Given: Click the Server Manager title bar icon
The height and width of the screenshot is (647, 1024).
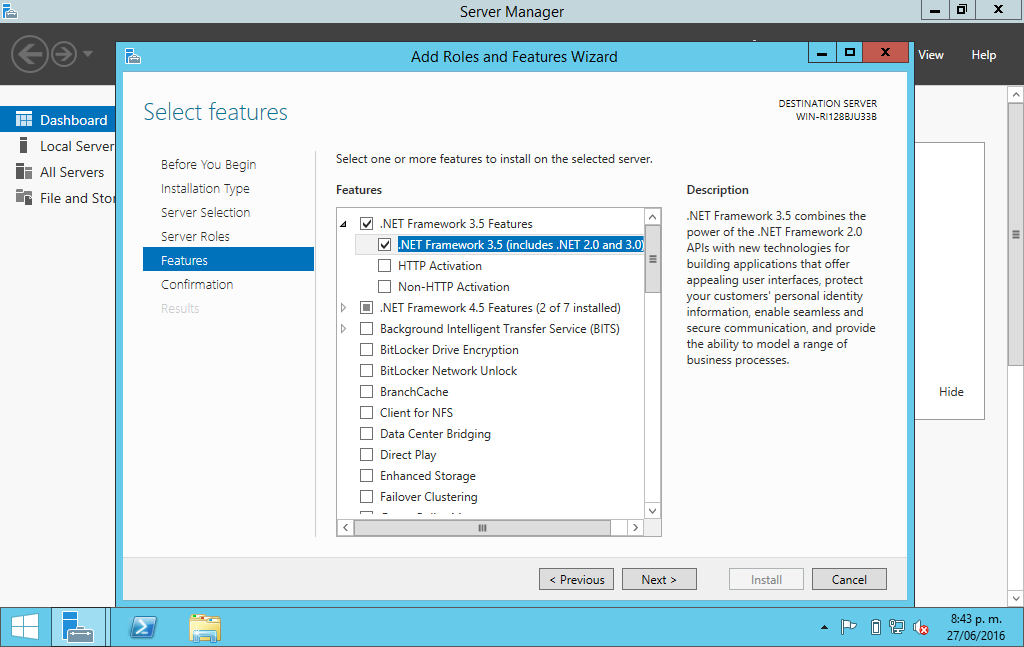Looking at the screenshot, I should (9, 10).
